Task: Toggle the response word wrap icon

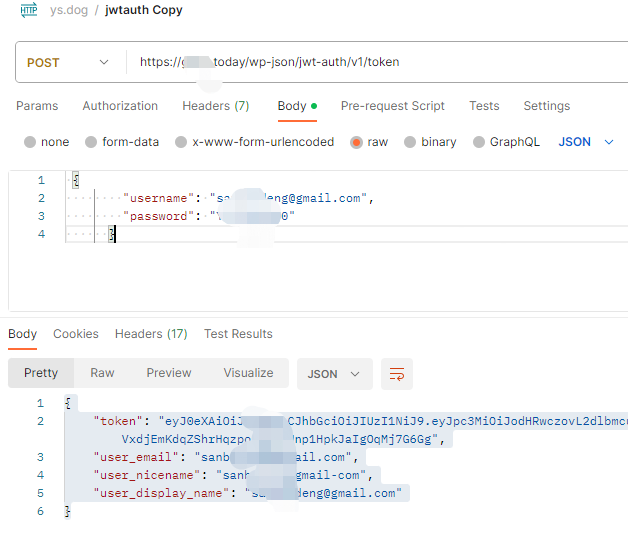Action: coord(397,374)
